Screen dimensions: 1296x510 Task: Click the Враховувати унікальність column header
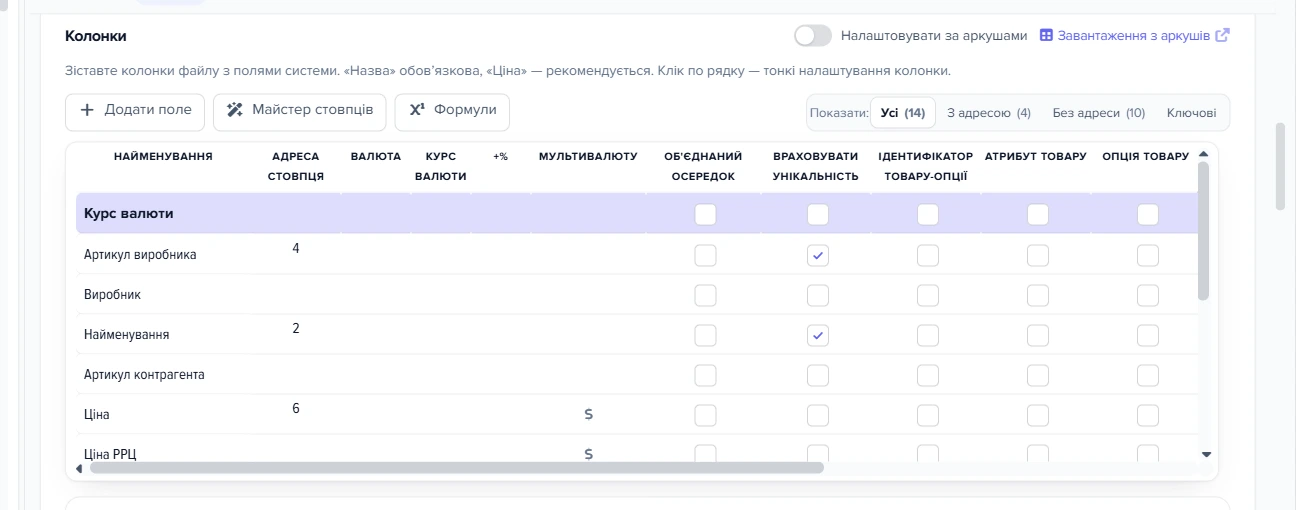click(x=816, y=166)
